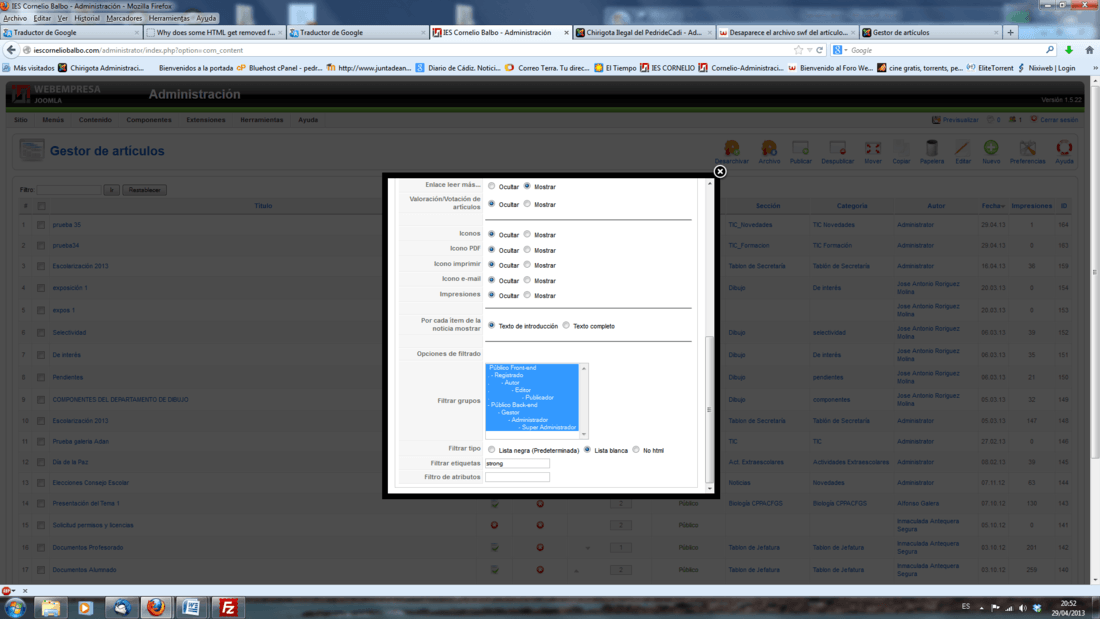
Task: Open the Extensiones admin menu
Action: [x=206, y=120]
